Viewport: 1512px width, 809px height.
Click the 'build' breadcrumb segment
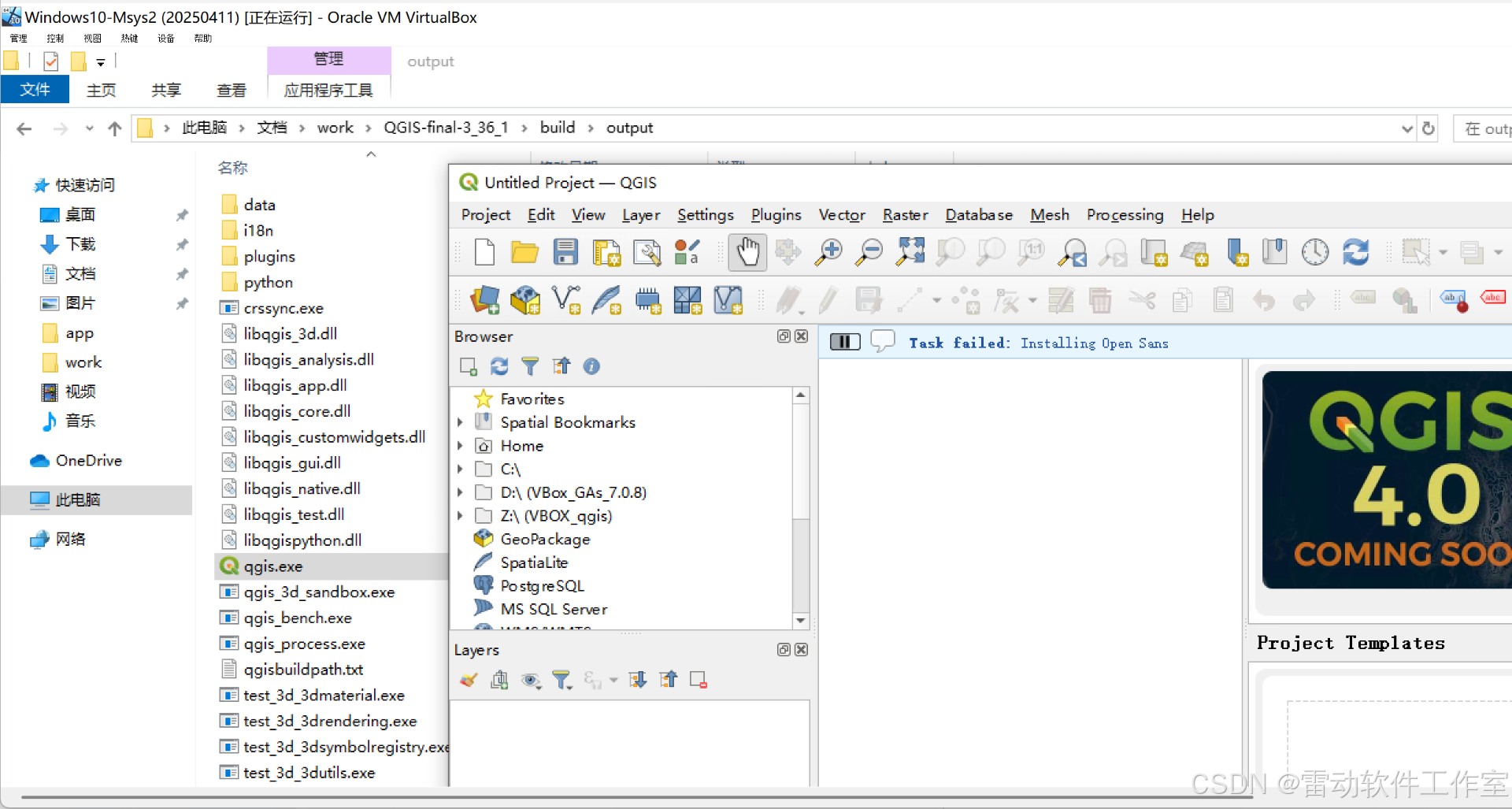558,128
